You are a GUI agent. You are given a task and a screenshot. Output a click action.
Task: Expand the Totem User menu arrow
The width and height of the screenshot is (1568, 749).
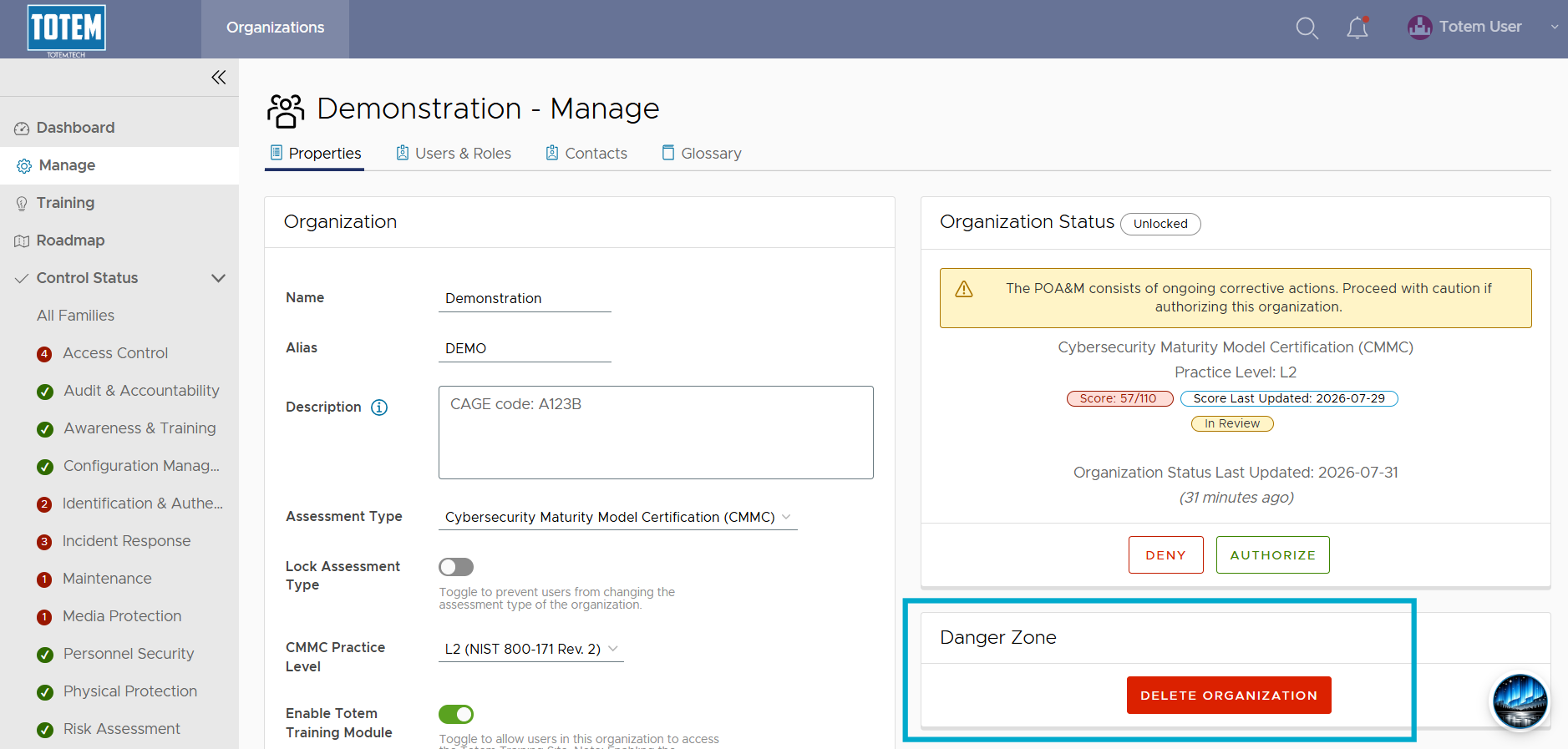coord(1555,27)
